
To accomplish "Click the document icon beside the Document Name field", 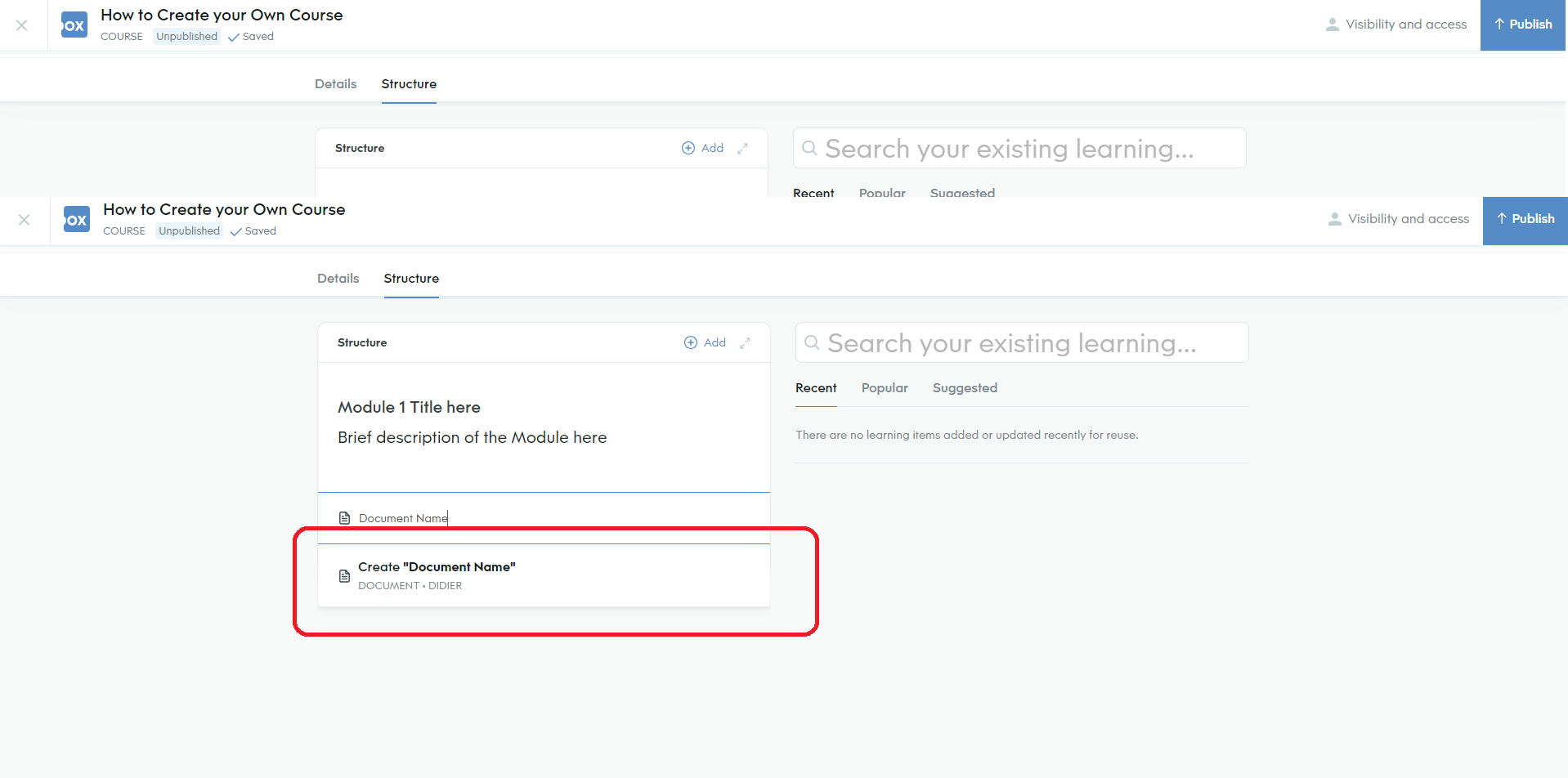I will (345, 518).
